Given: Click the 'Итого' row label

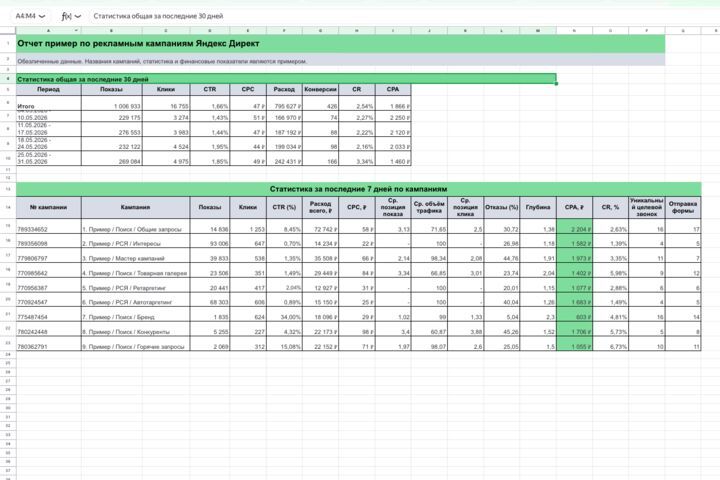Looking at the screenshot, I should (49, 103).
